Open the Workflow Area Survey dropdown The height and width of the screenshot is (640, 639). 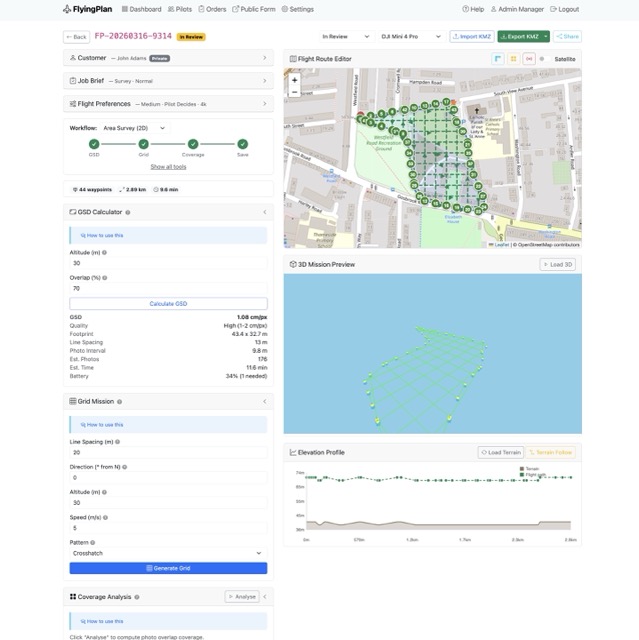tap(133, 128)
